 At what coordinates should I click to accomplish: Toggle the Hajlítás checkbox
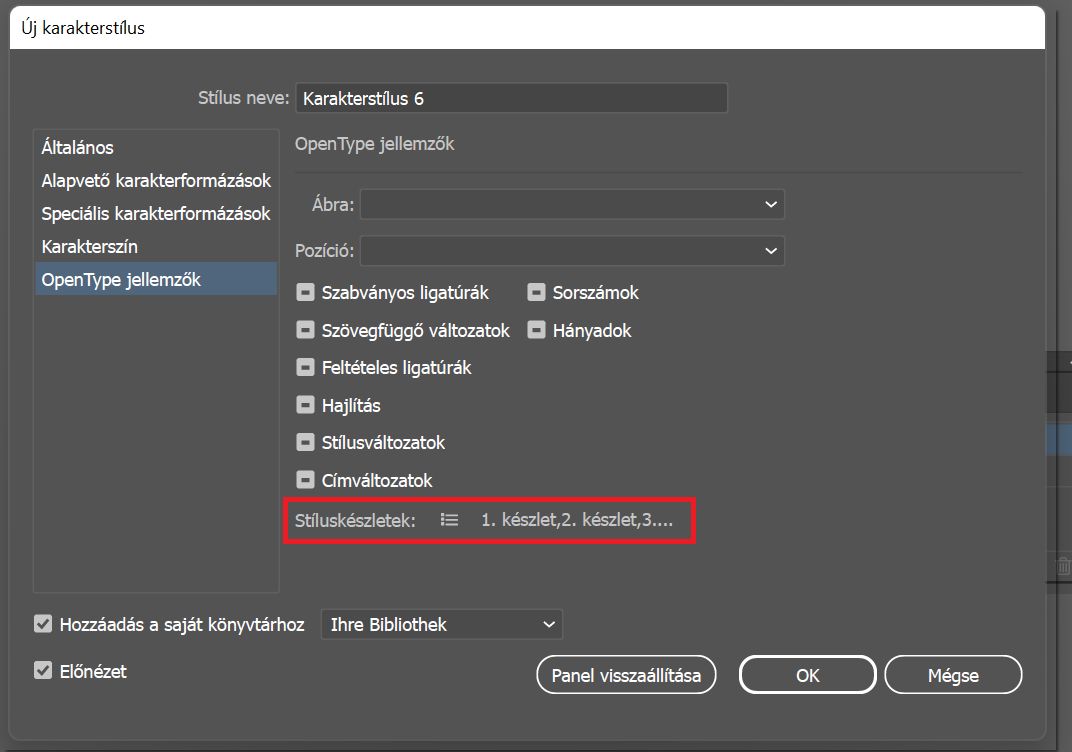pos(305,406)
